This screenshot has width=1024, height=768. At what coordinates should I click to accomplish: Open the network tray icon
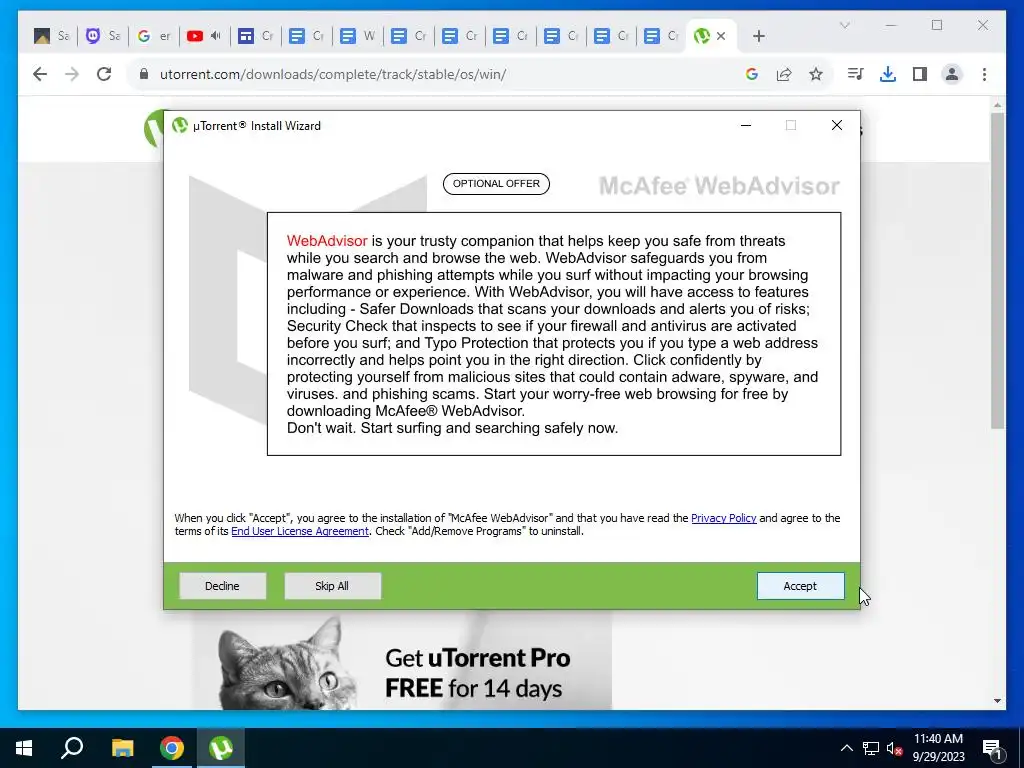pyautogui.click(x=871, y=748)
